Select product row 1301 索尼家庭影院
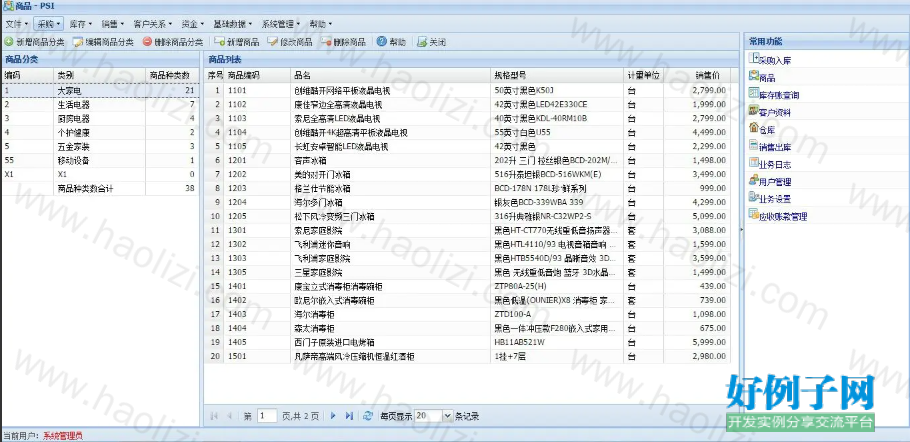Screen dimensions: 910x442 click(467, 230)
